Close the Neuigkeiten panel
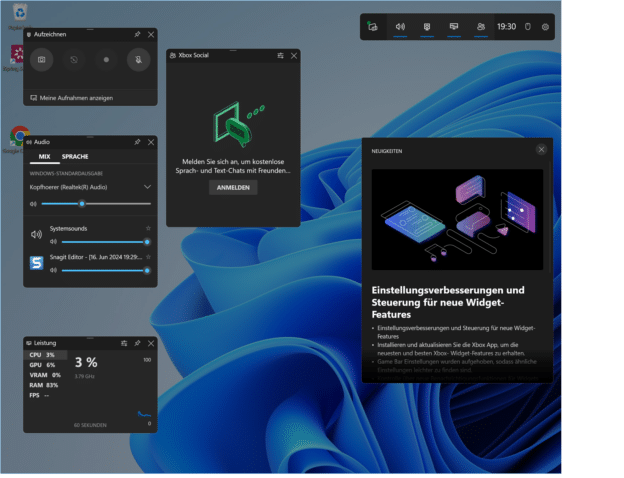624x478 pixels. (541, 149)
